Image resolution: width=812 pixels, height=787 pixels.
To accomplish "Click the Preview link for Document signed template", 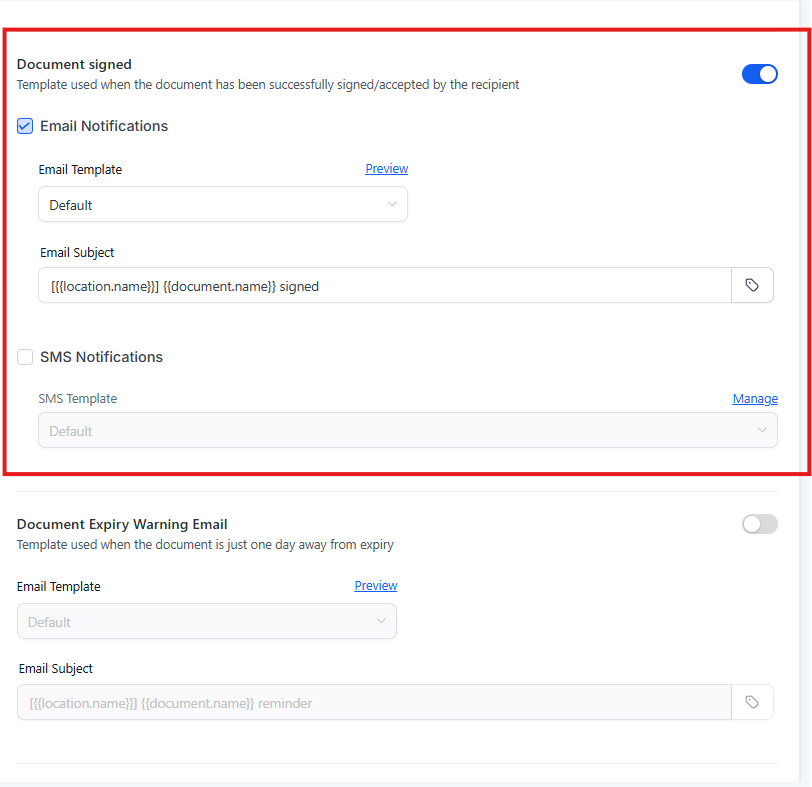I will click(386, 169).
